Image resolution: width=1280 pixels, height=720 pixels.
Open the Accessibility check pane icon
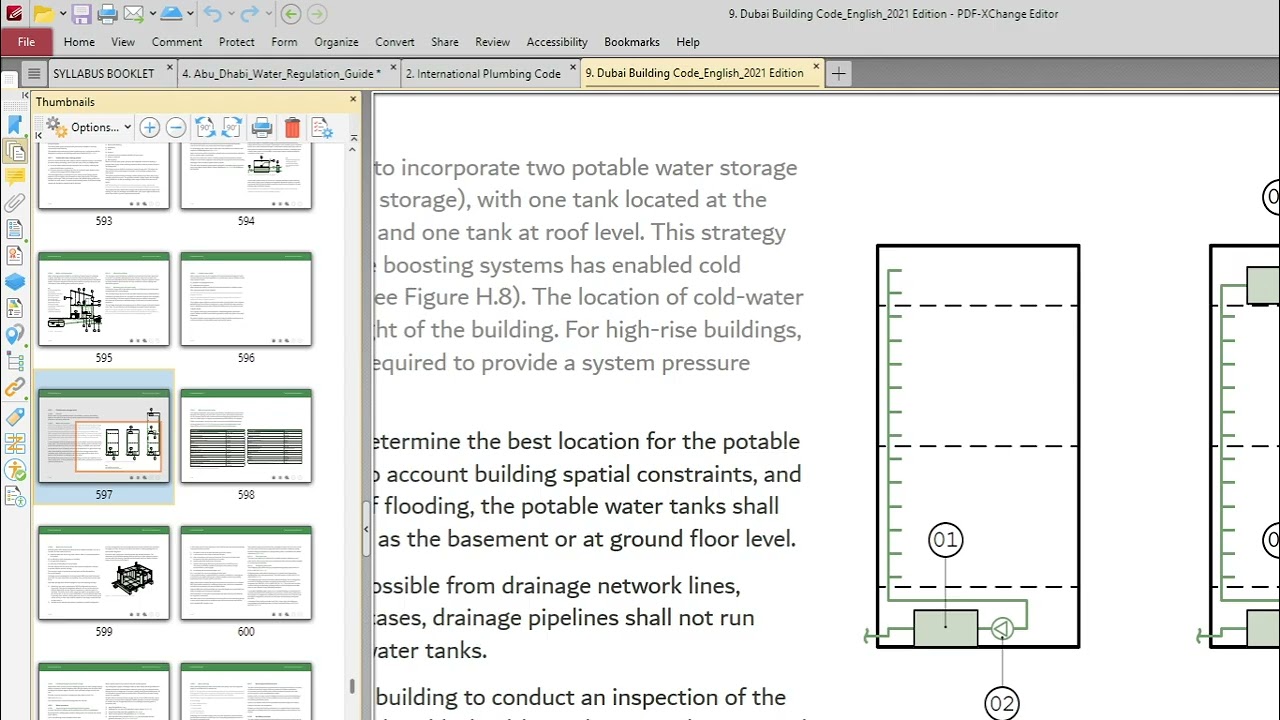click(15, 469)
